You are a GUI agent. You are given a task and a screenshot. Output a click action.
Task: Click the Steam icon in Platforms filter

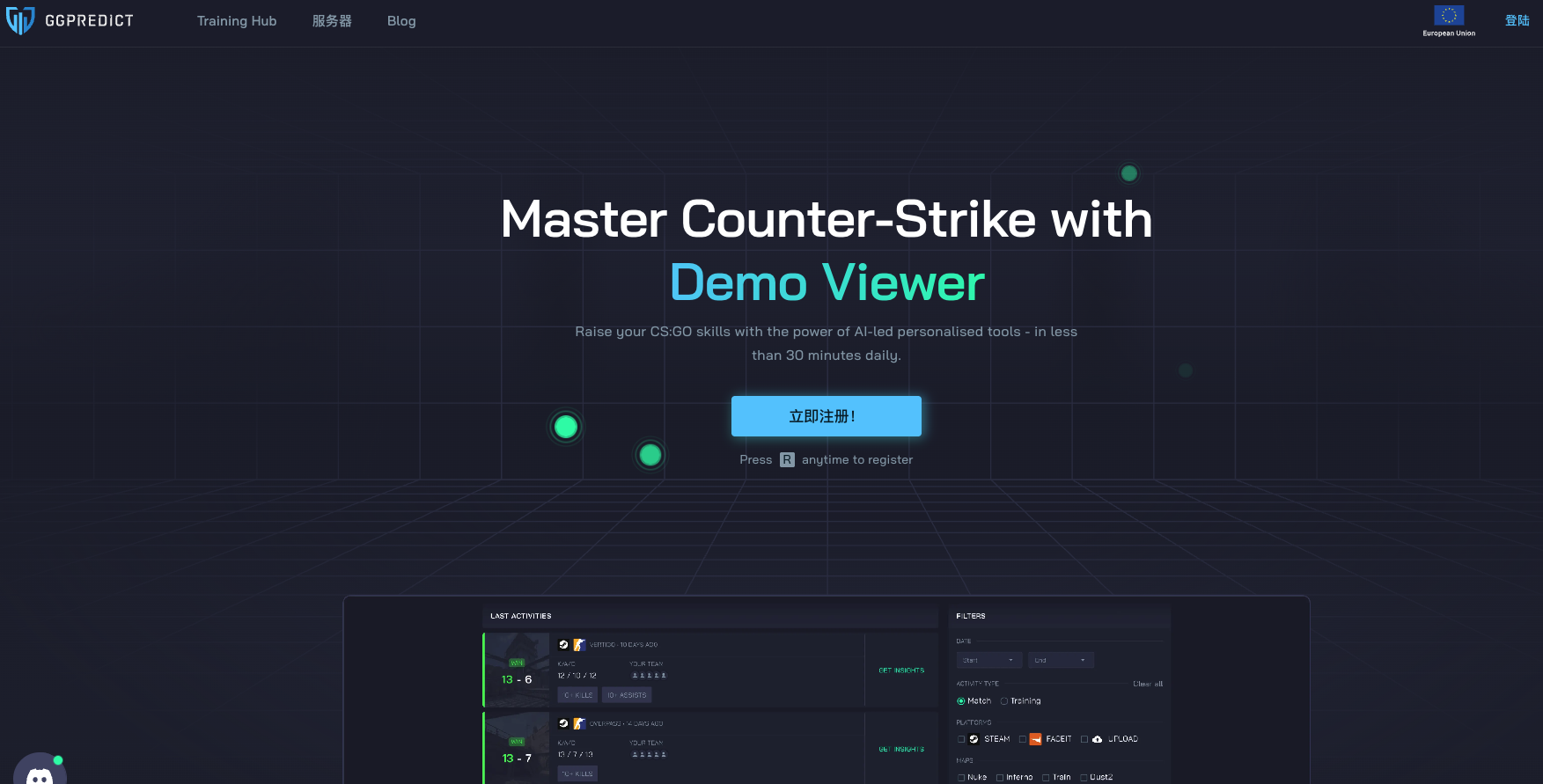pyautogui.click(x=974, y=739)
